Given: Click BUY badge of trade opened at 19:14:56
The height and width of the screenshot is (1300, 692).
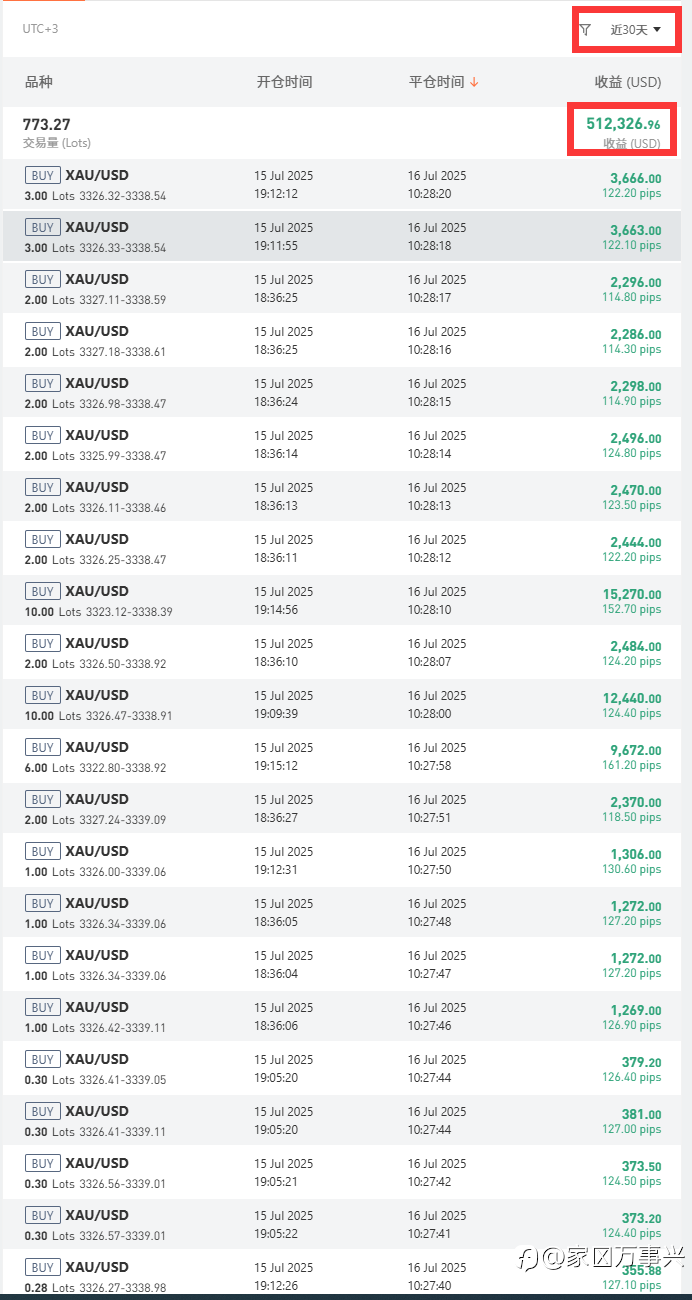Looking at the screenshot, I should click(42, 591).
